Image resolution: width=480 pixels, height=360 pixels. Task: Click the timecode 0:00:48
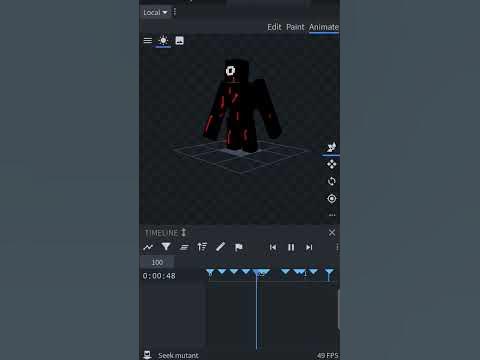159,276
